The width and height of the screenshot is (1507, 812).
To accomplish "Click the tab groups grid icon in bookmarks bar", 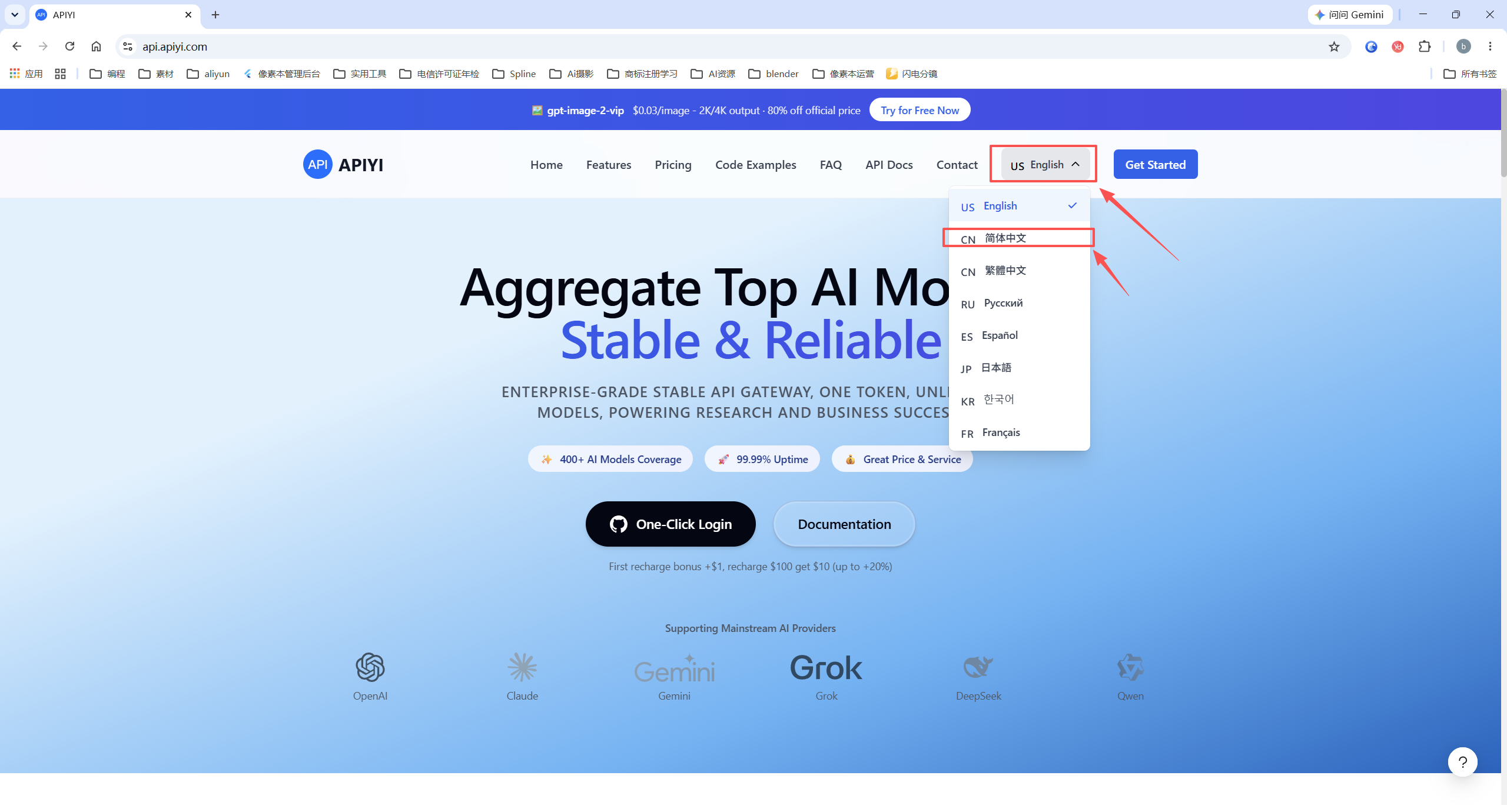I will (x=60, y=74).
